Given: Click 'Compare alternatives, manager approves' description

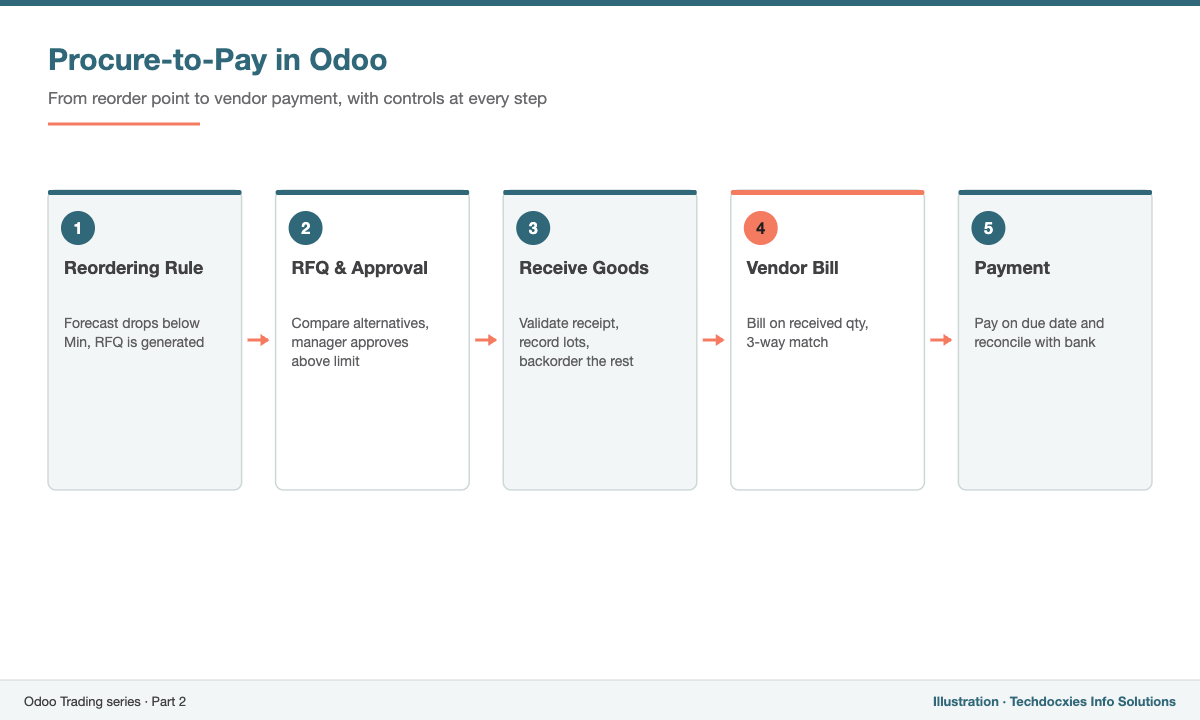Looking at the screenshot, I should click(360, 342).
